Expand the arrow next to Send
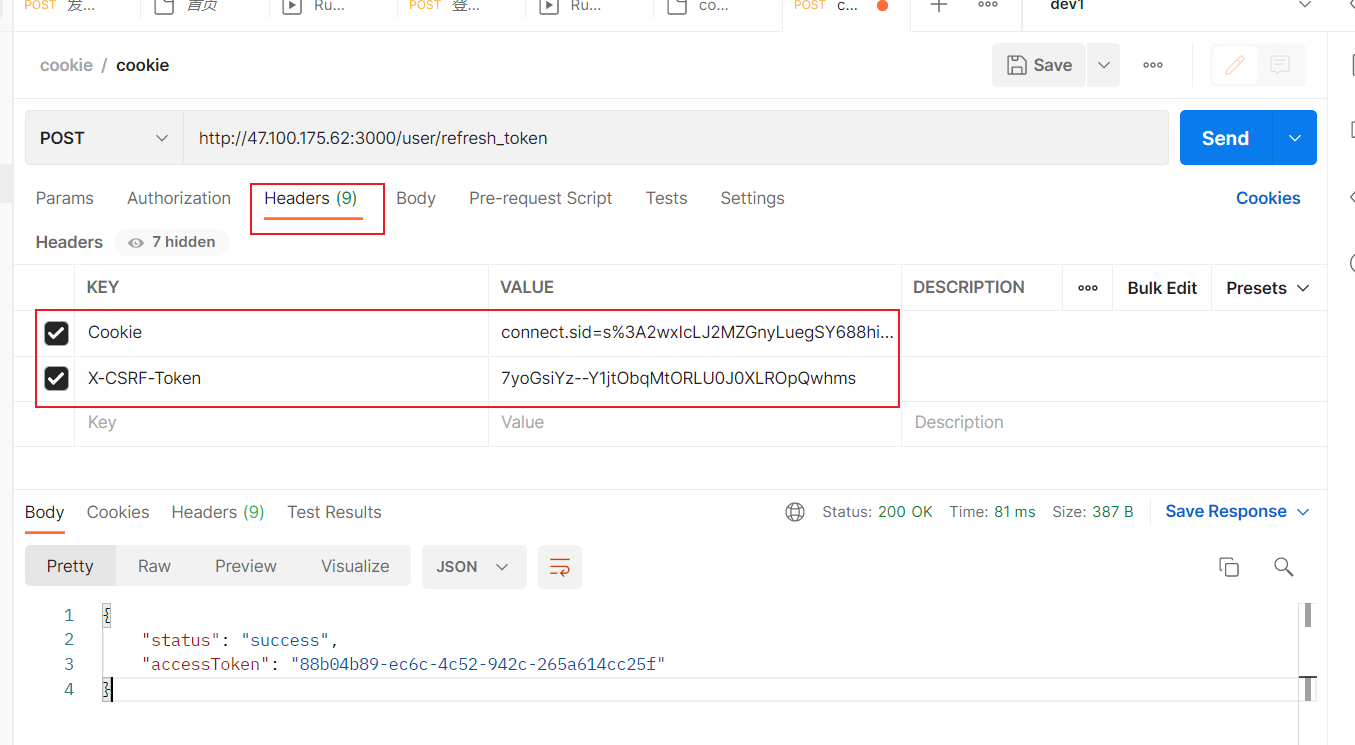1355x745 pixels. pyautogui.click(x=1295, y=138)
